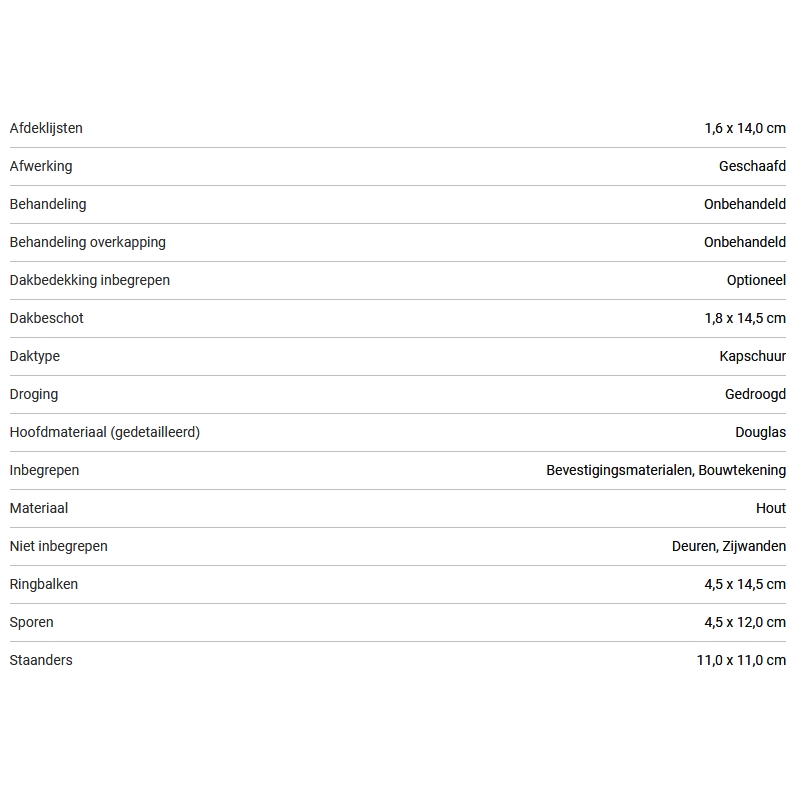Select the Kapschuur value

point(752,356)
